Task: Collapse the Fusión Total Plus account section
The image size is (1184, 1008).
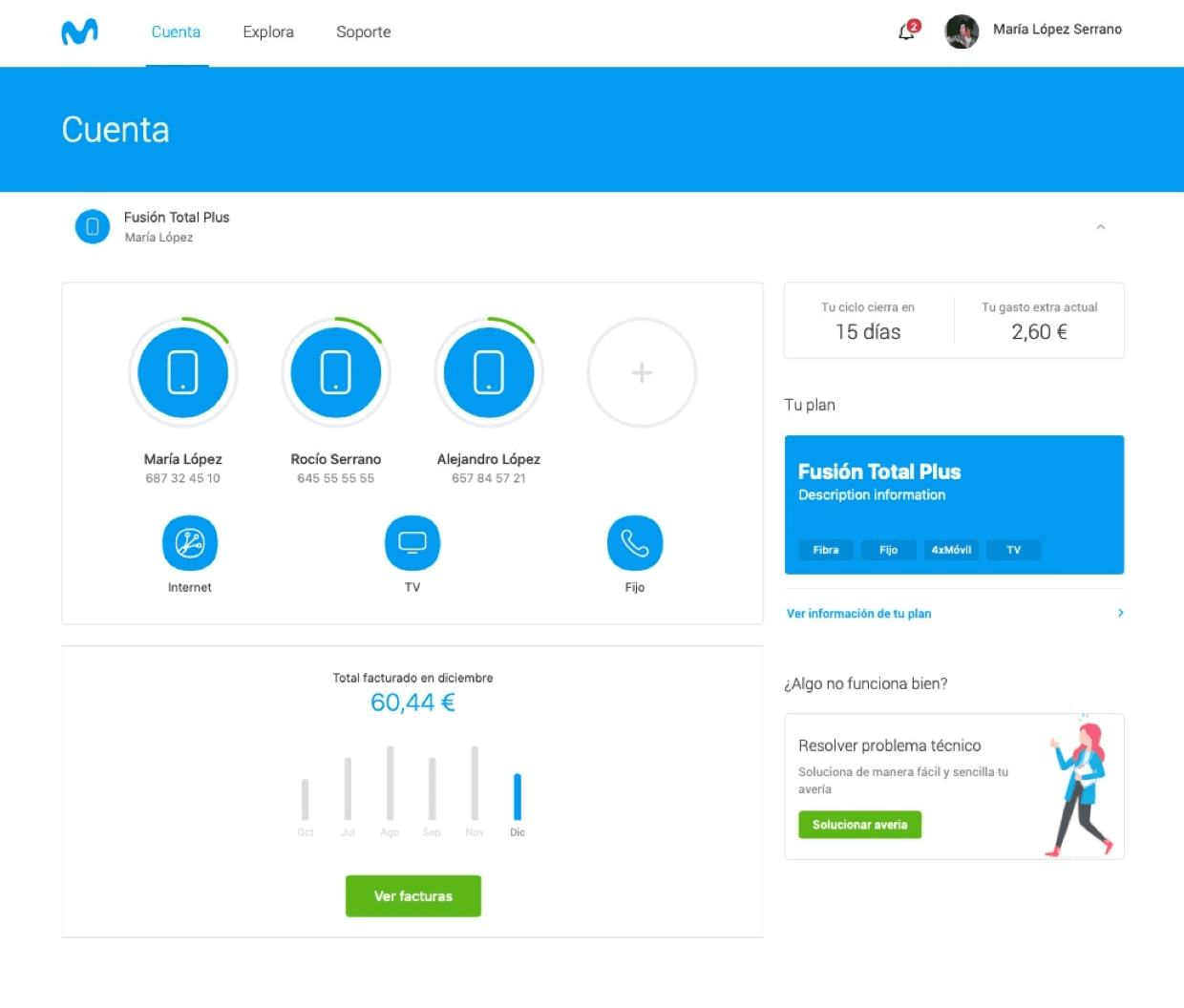Action: pos(1101,227)
